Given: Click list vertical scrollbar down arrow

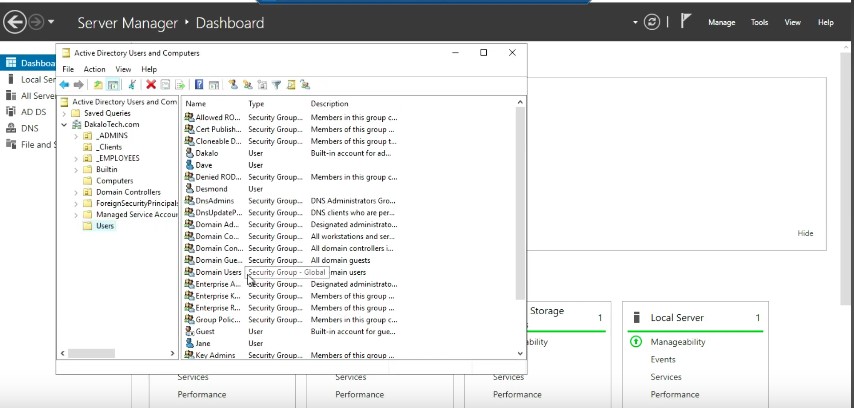Looking at the screenshot, I should [520, 354].
